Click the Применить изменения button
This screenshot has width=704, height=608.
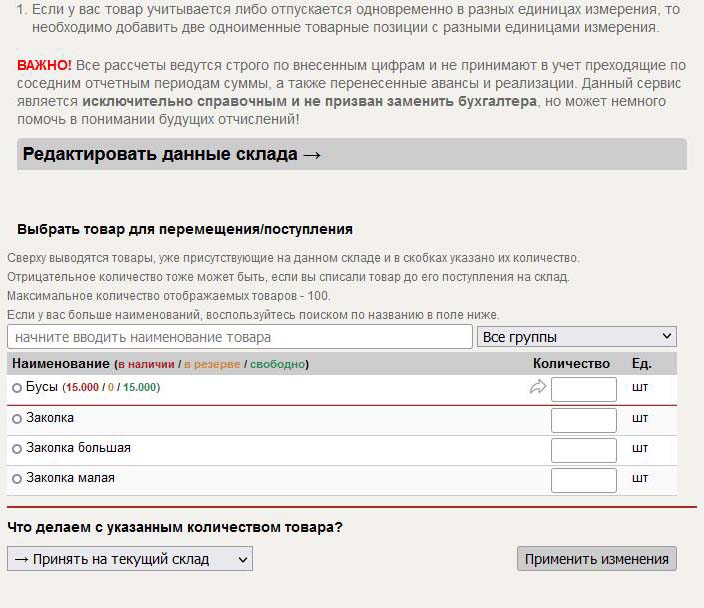pos(597,559)
